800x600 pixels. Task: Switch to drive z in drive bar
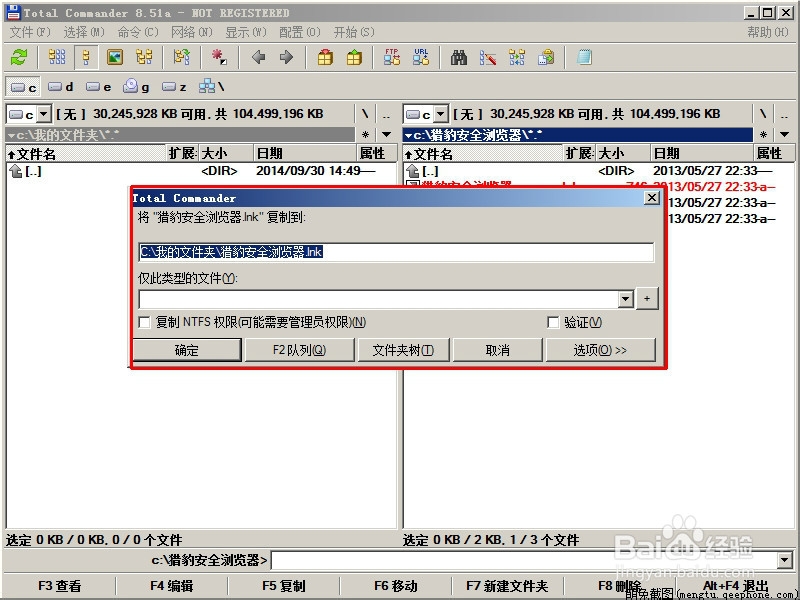point(174,87)
